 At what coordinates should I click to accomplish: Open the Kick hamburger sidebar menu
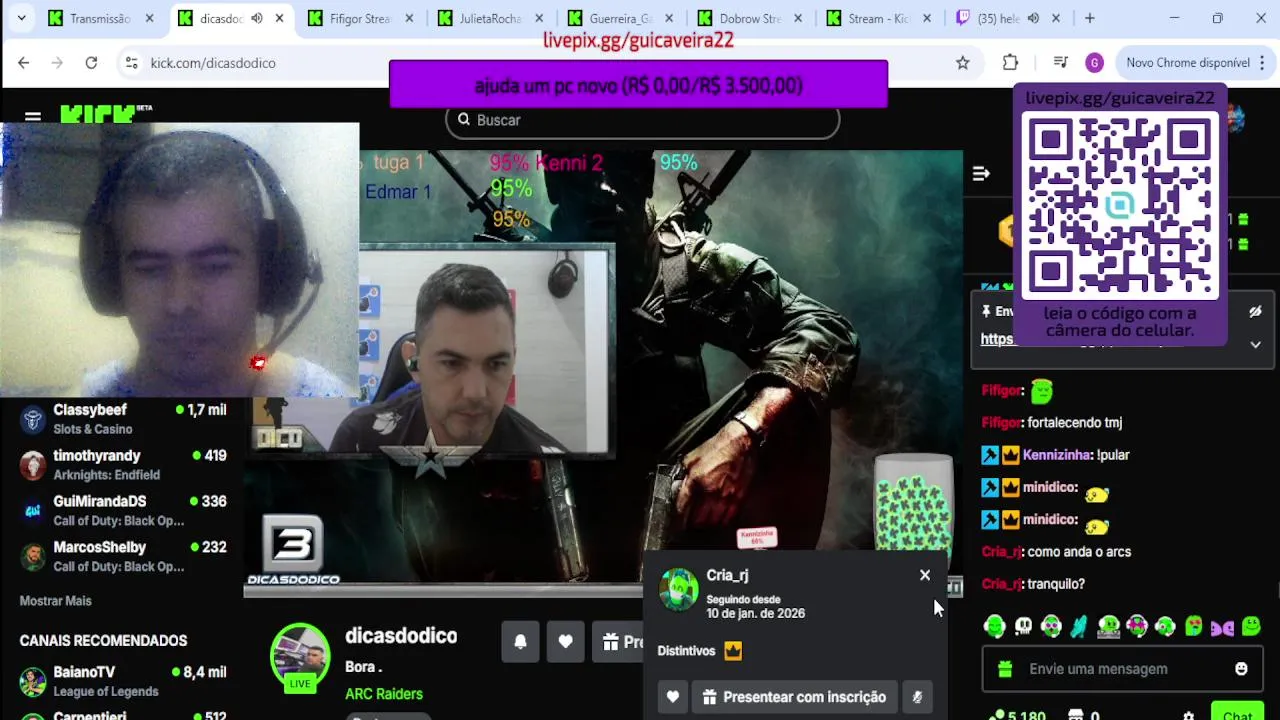click(32, 116)
